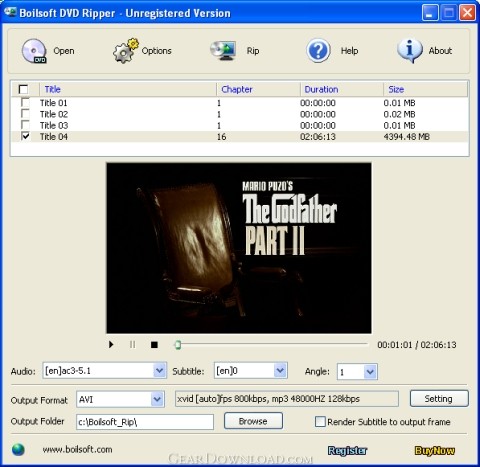
Task: Click the 0.02 MB size cell
Action: tap(399, 114)
